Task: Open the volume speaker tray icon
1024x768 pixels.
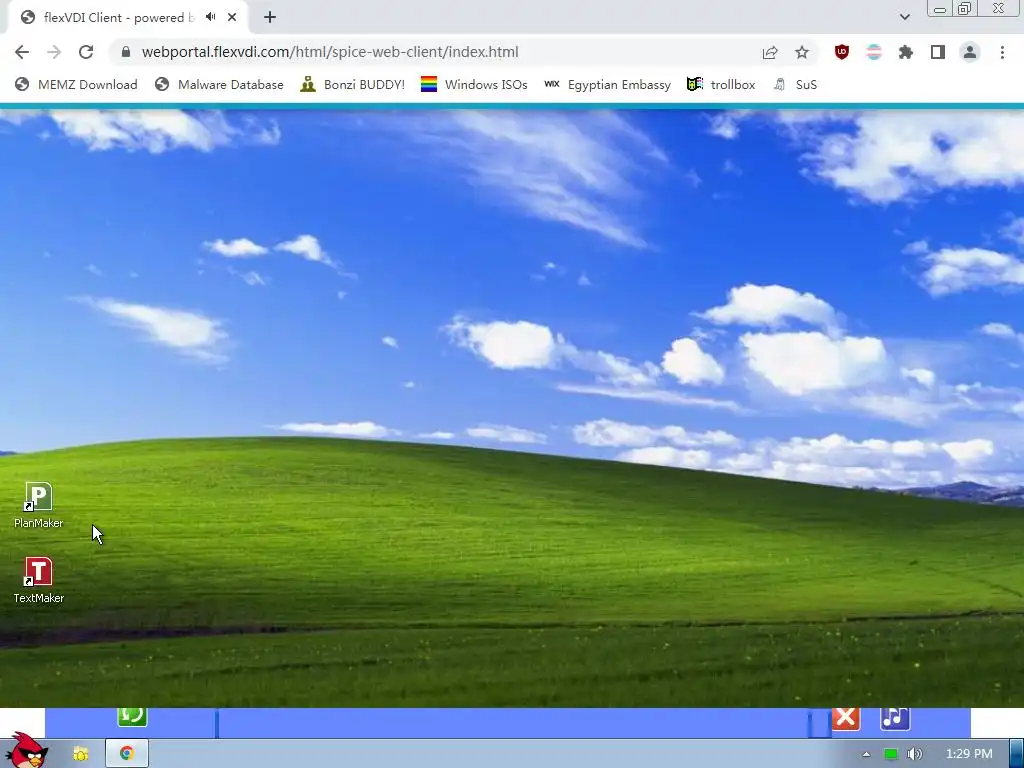Action: [x=915, y=754]
